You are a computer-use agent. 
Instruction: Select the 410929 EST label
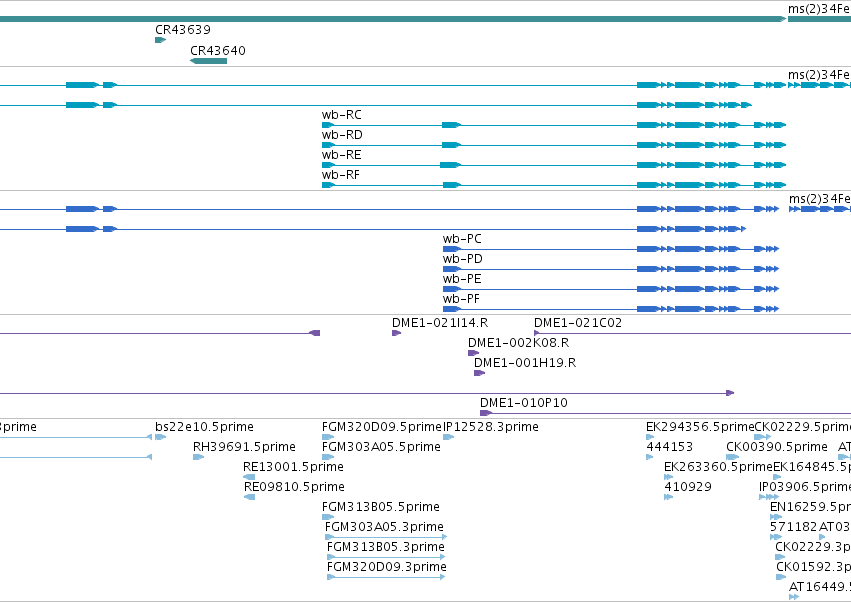[x=688, y=487]
